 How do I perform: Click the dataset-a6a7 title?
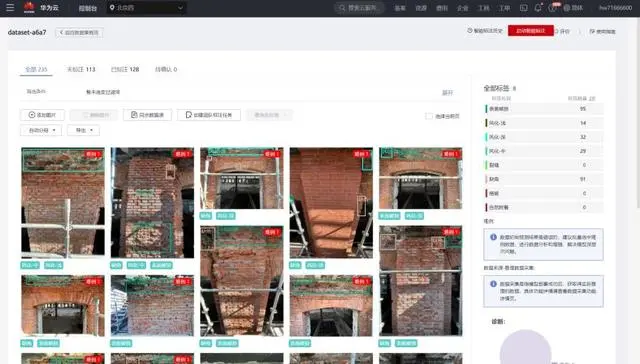pos(27,32)
